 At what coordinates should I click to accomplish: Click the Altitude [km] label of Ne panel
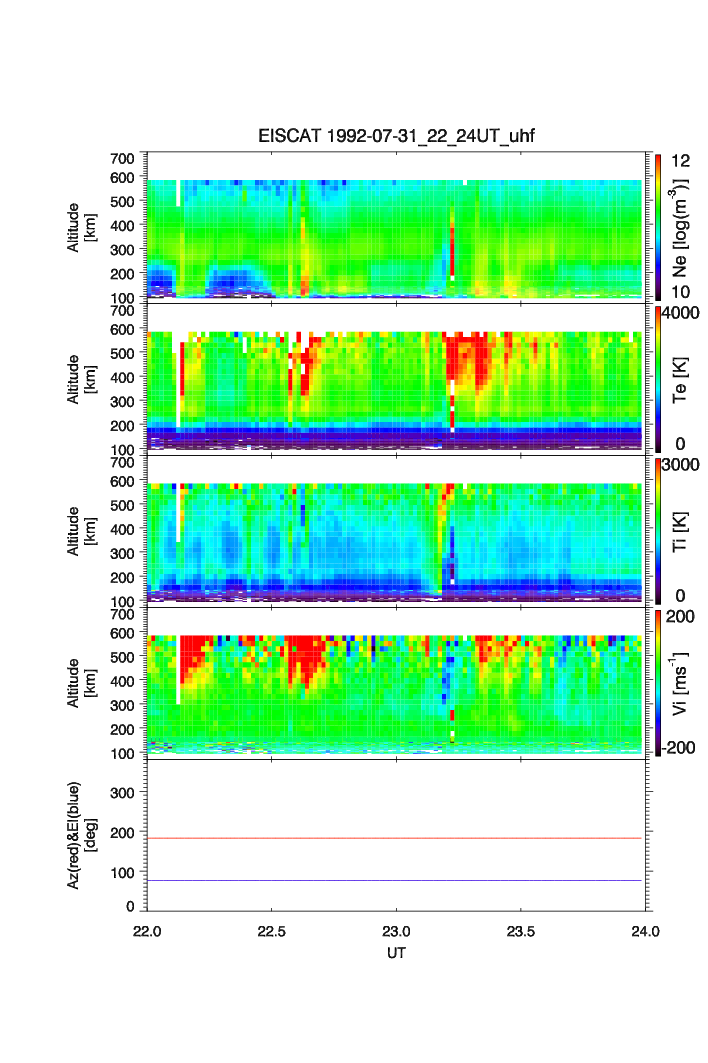point(81,228)
